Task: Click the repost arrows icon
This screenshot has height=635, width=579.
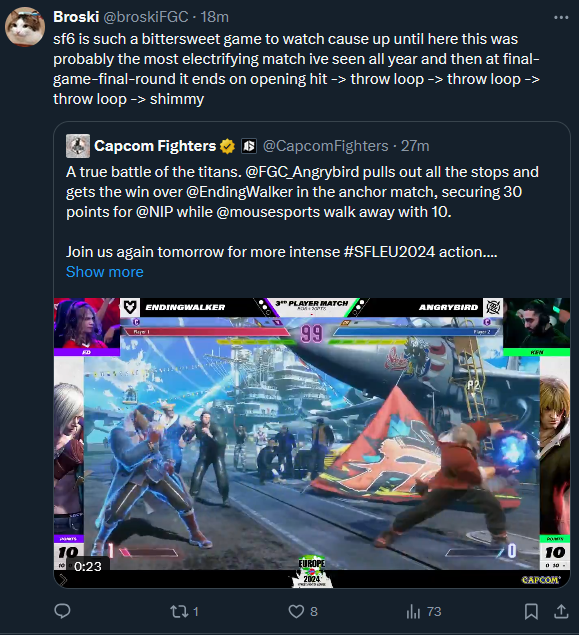Action: [x=179, y=611]
